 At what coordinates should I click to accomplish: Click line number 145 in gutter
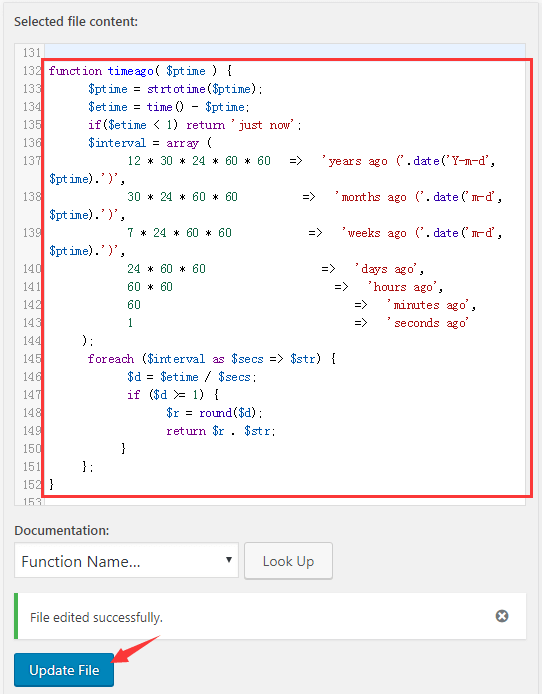pyautogui.click(x=32, y=359)
